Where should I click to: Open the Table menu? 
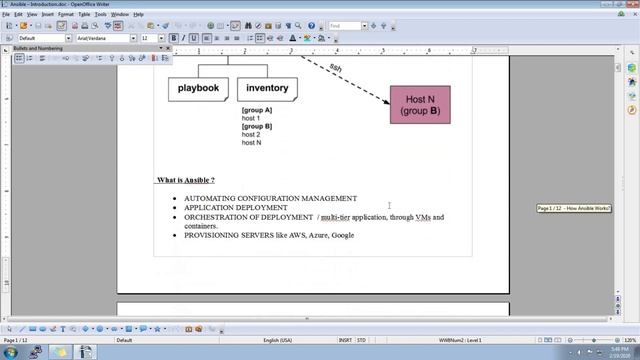tap(84, 14)
